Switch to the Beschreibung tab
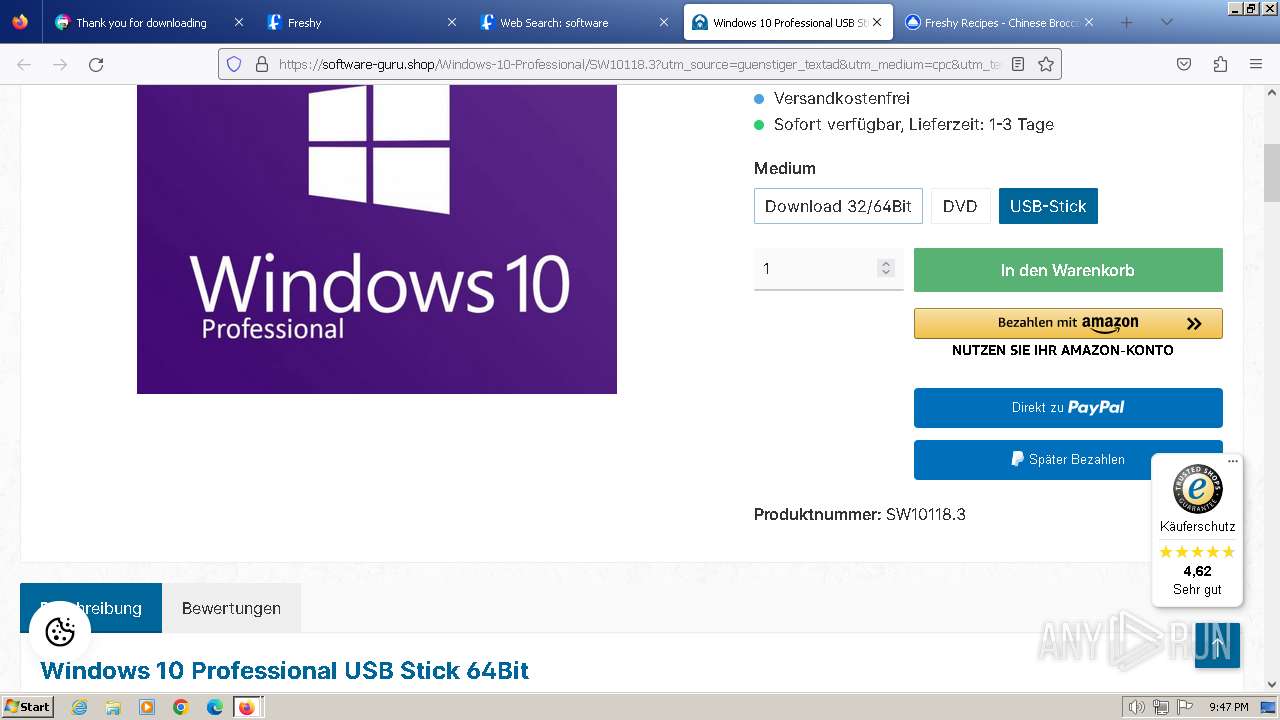1280x720 pixels. point(91,608)
